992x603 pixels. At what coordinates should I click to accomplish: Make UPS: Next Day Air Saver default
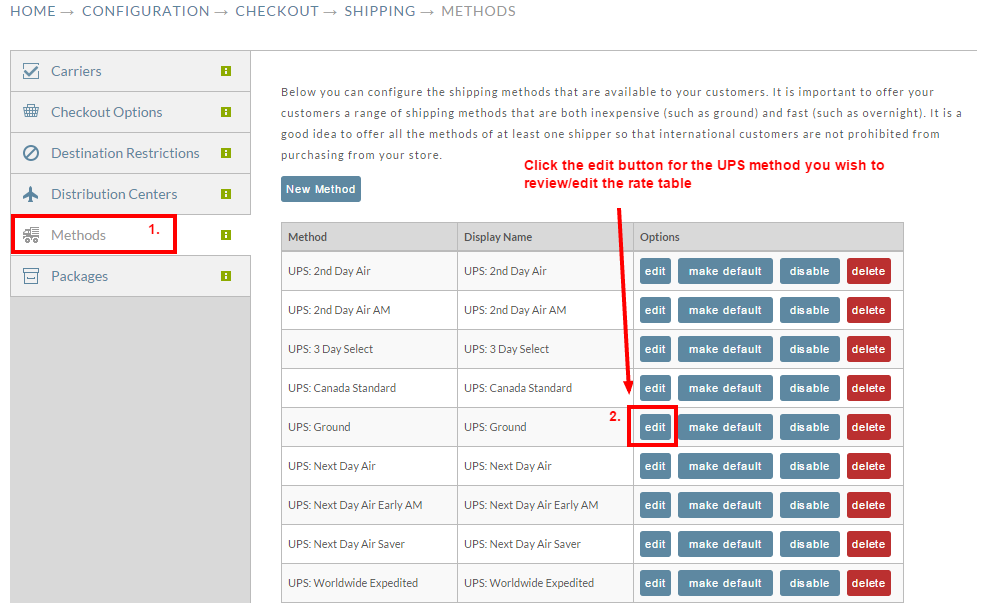(725, 544)
